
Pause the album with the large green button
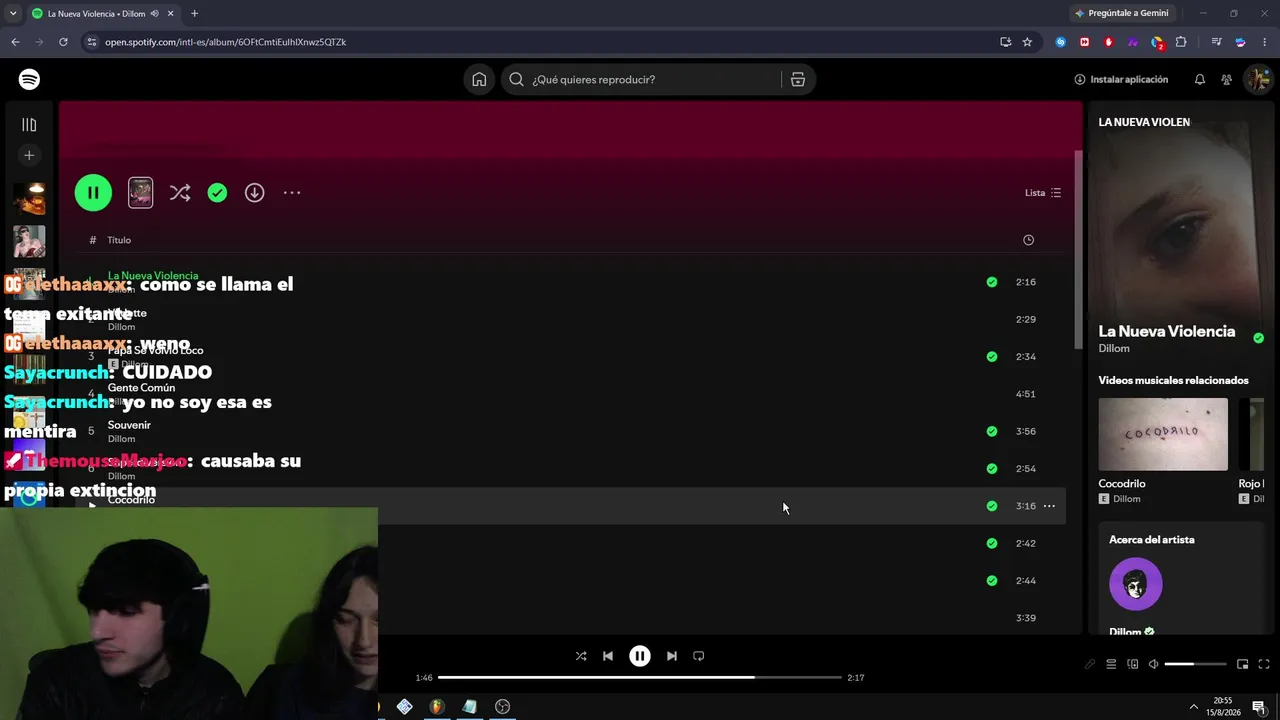93,193
